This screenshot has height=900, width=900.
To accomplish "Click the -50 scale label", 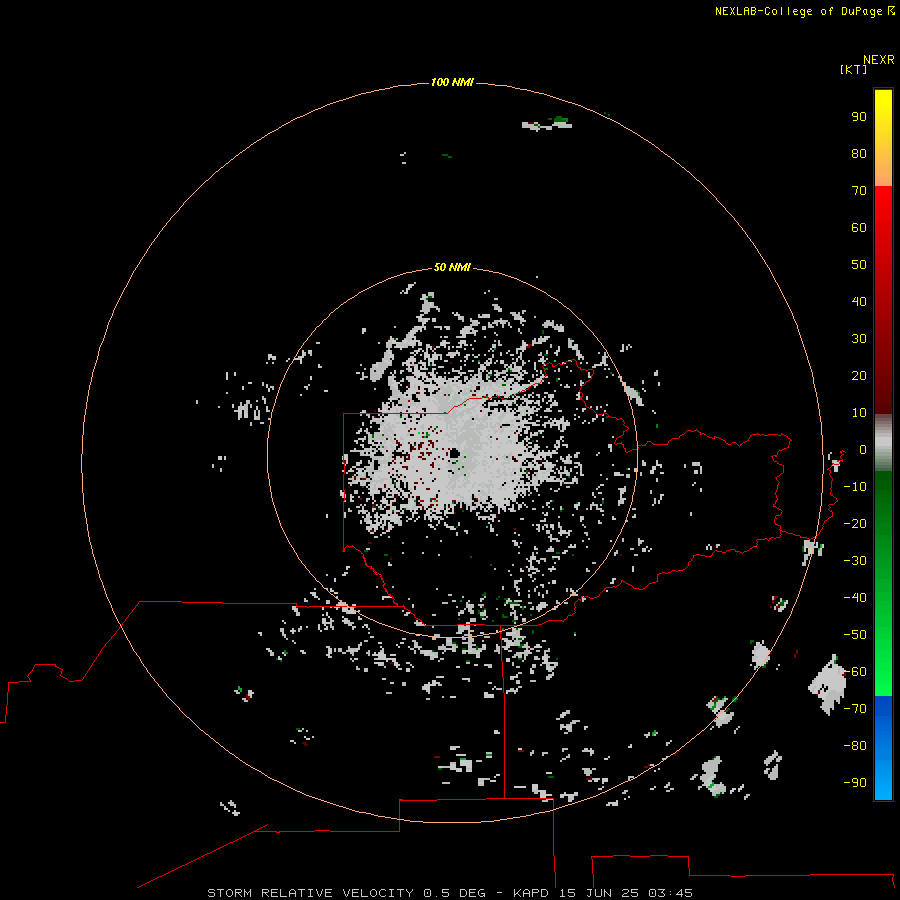I will [x=855, y=635].
